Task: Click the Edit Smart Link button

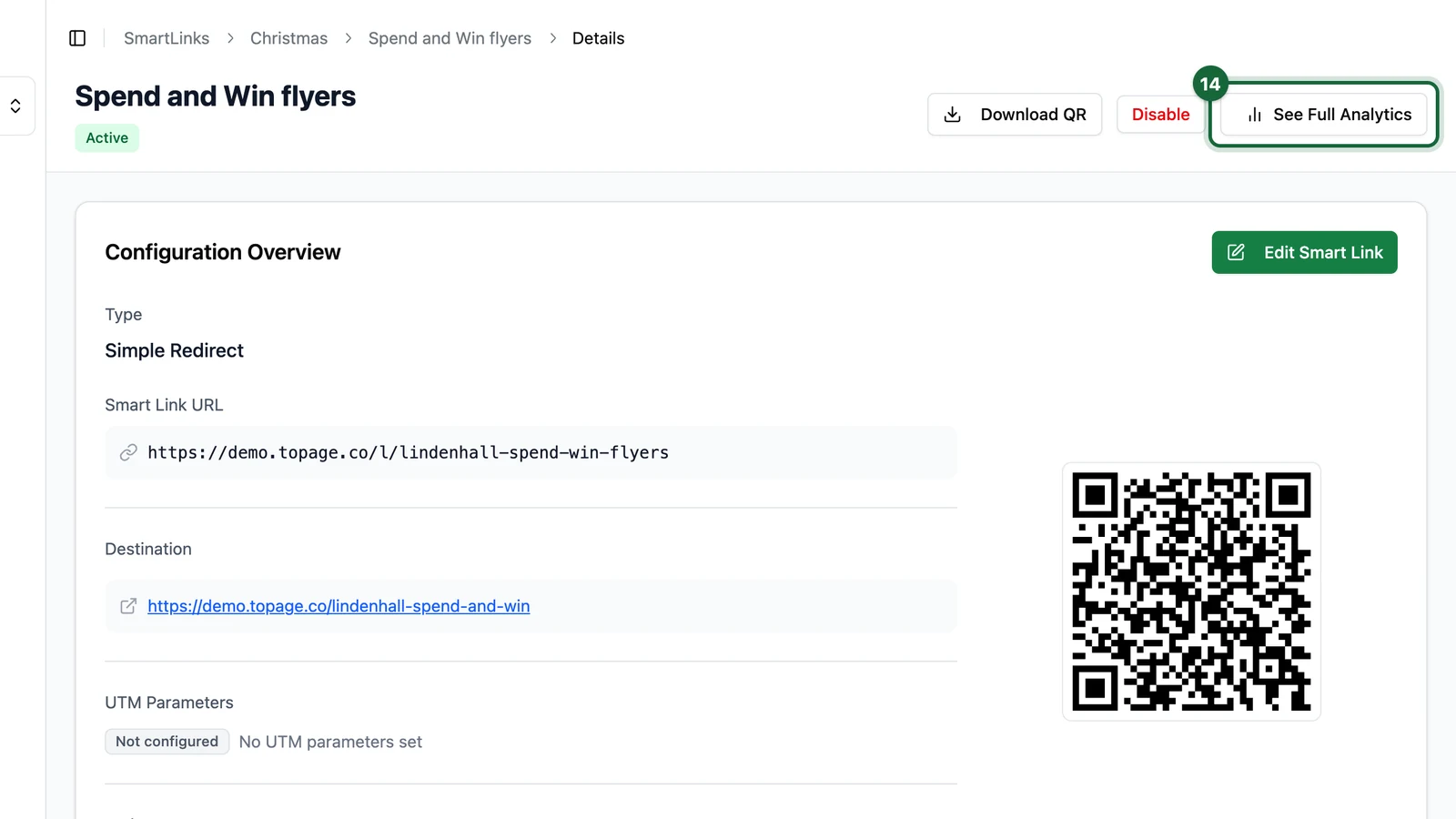Action: 1304,252
